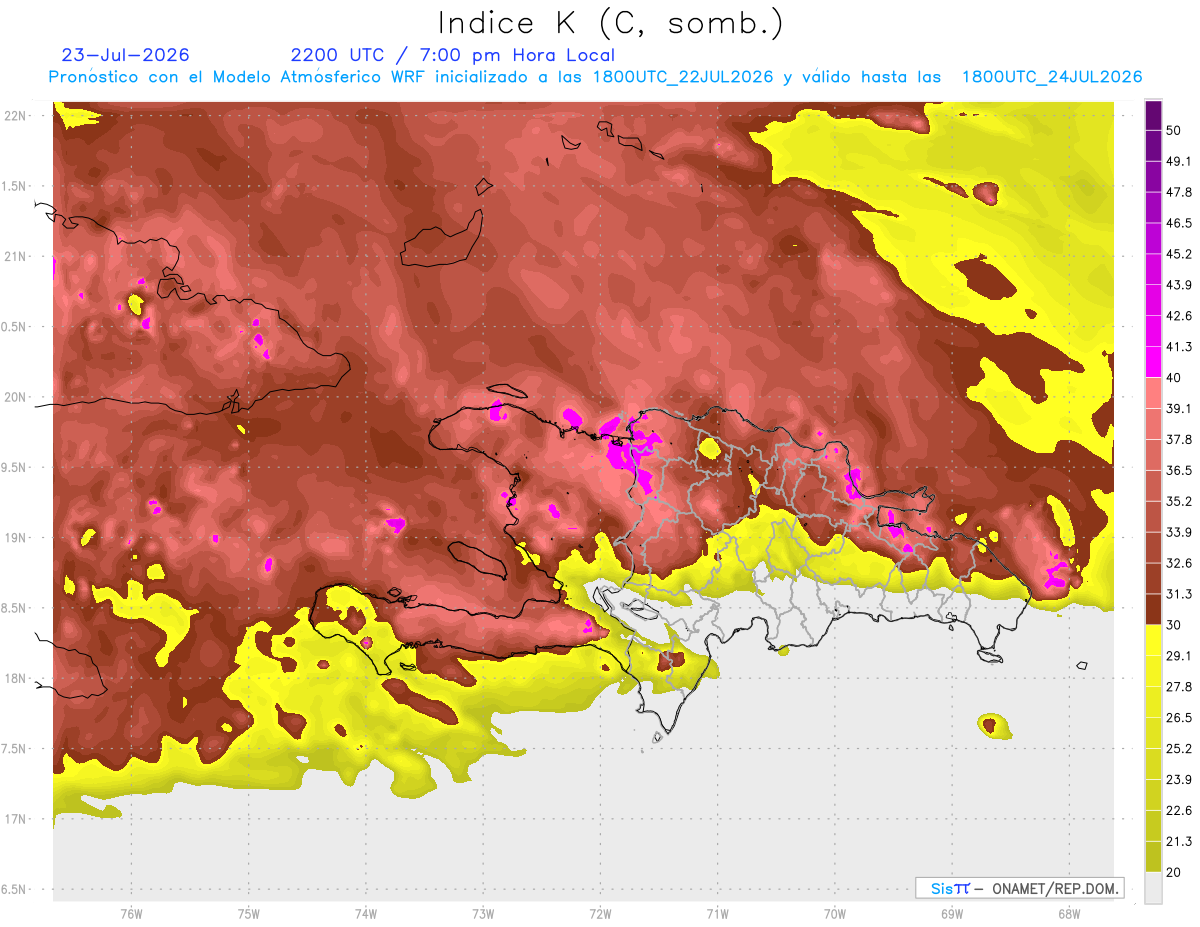1200x927 pixels.
Task: Click longitude label "73W"
Action: (x=483, y=914)
